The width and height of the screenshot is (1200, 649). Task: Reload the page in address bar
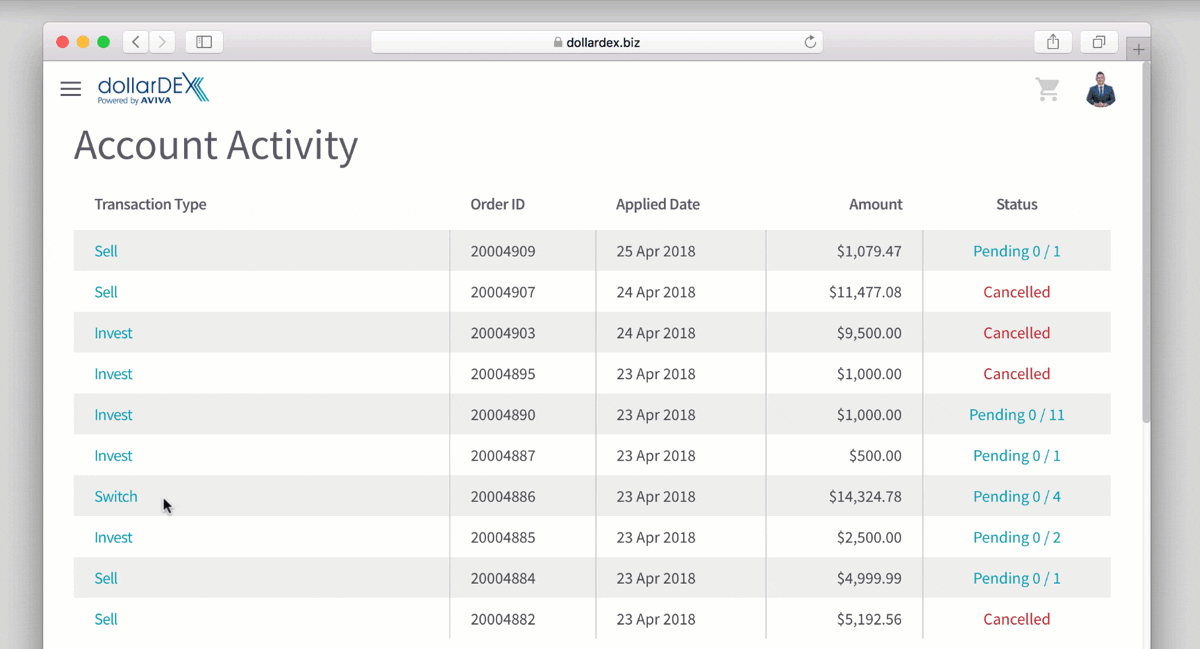click(x=810, y=42)
